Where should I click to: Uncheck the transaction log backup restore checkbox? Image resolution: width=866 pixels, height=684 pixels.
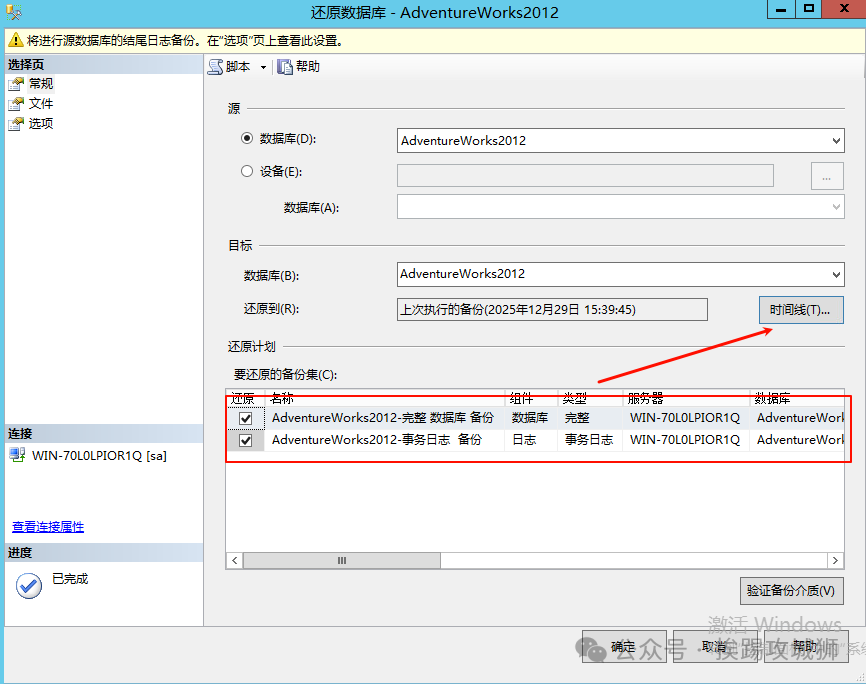[x=246, y=440]
